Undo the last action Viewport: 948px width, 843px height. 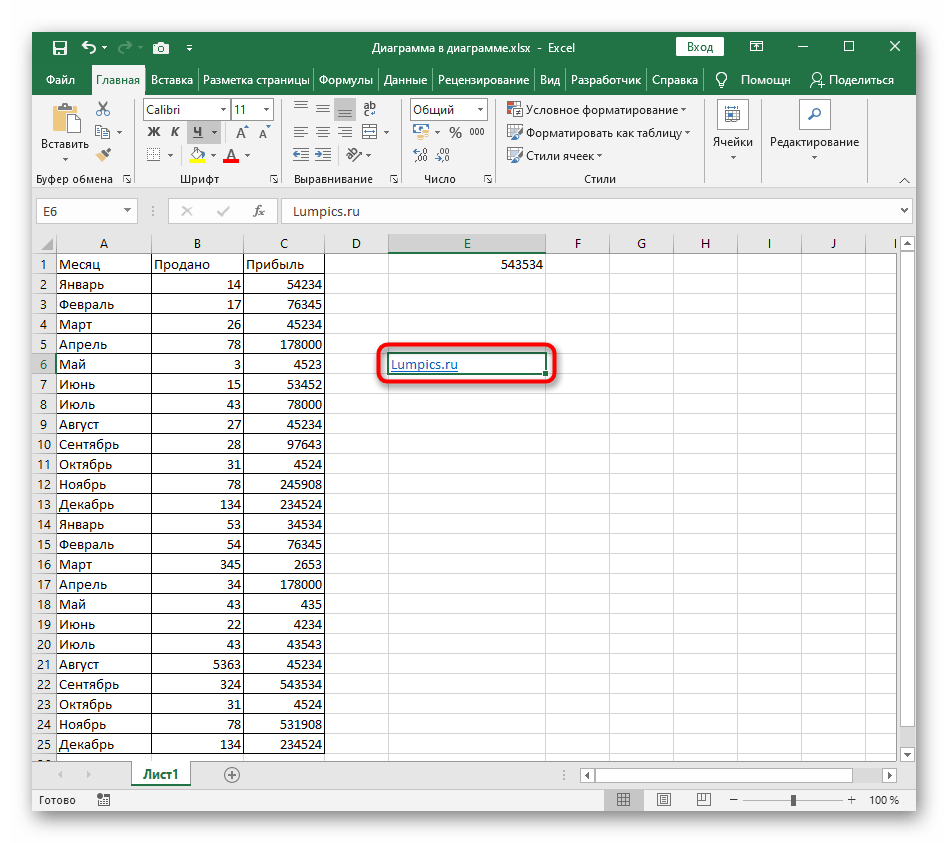(x=89, y=47)
